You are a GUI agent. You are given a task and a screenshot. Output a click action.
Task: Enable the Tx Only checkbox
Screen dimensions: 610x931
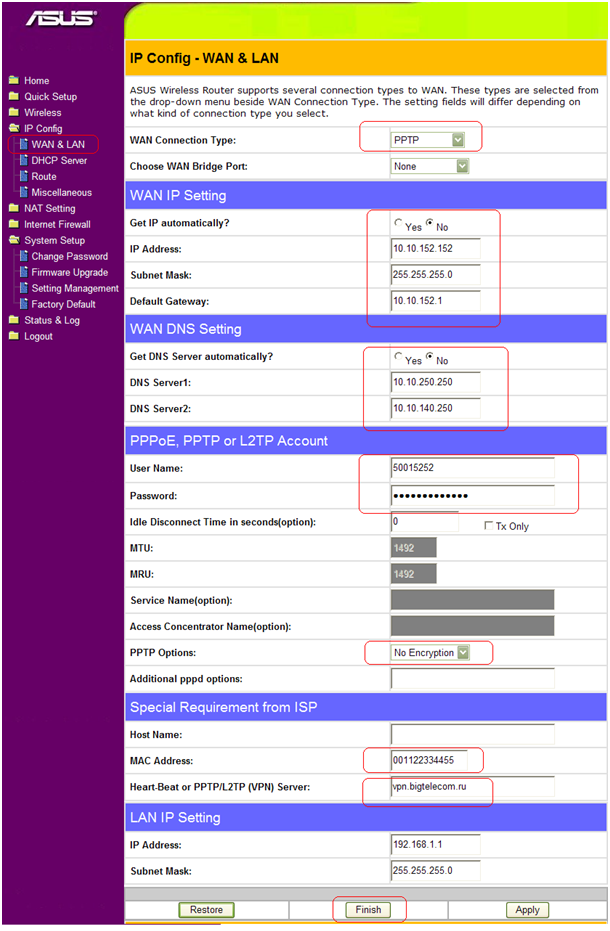[488, 526]
